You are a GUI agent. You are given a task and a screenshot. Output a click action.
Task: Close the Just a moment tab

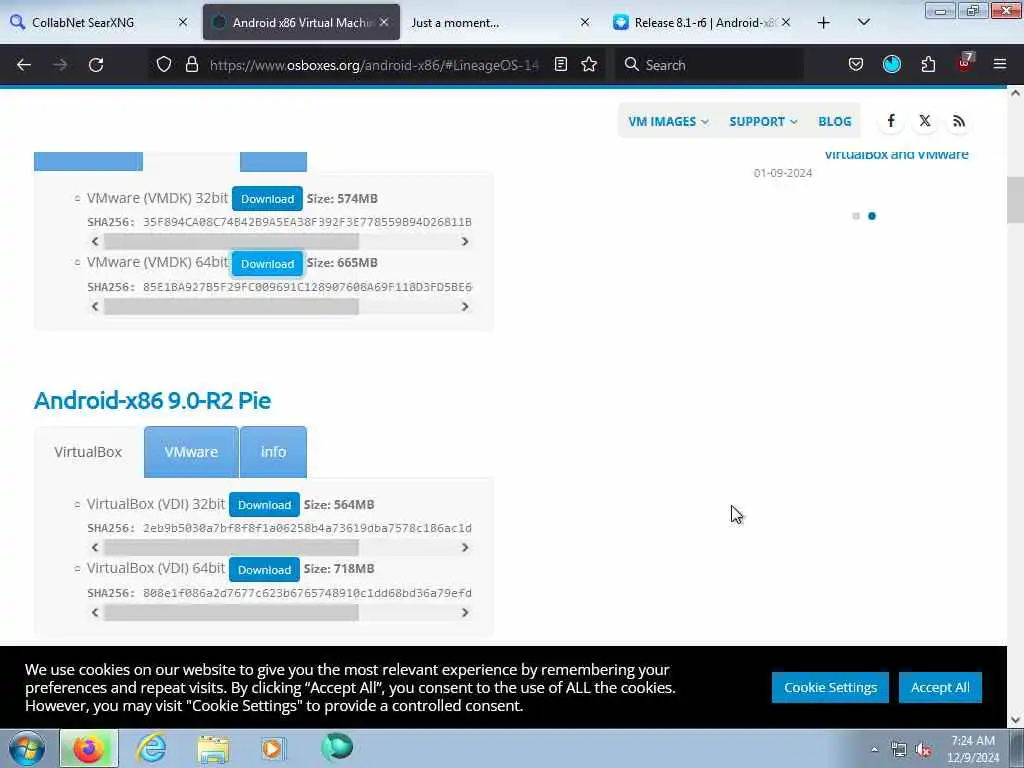(584, 22)
